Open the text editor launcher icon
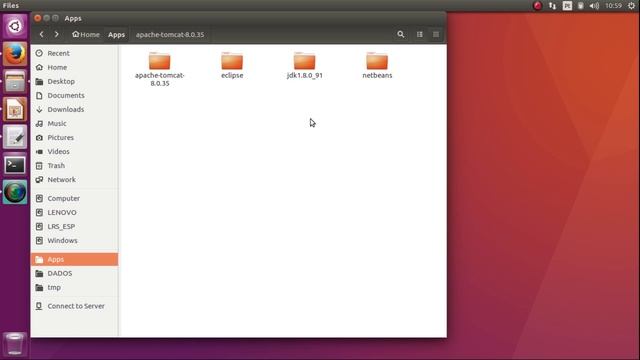Image resolution: width=640 pixels, height=360 pixels. pos(15,137)
